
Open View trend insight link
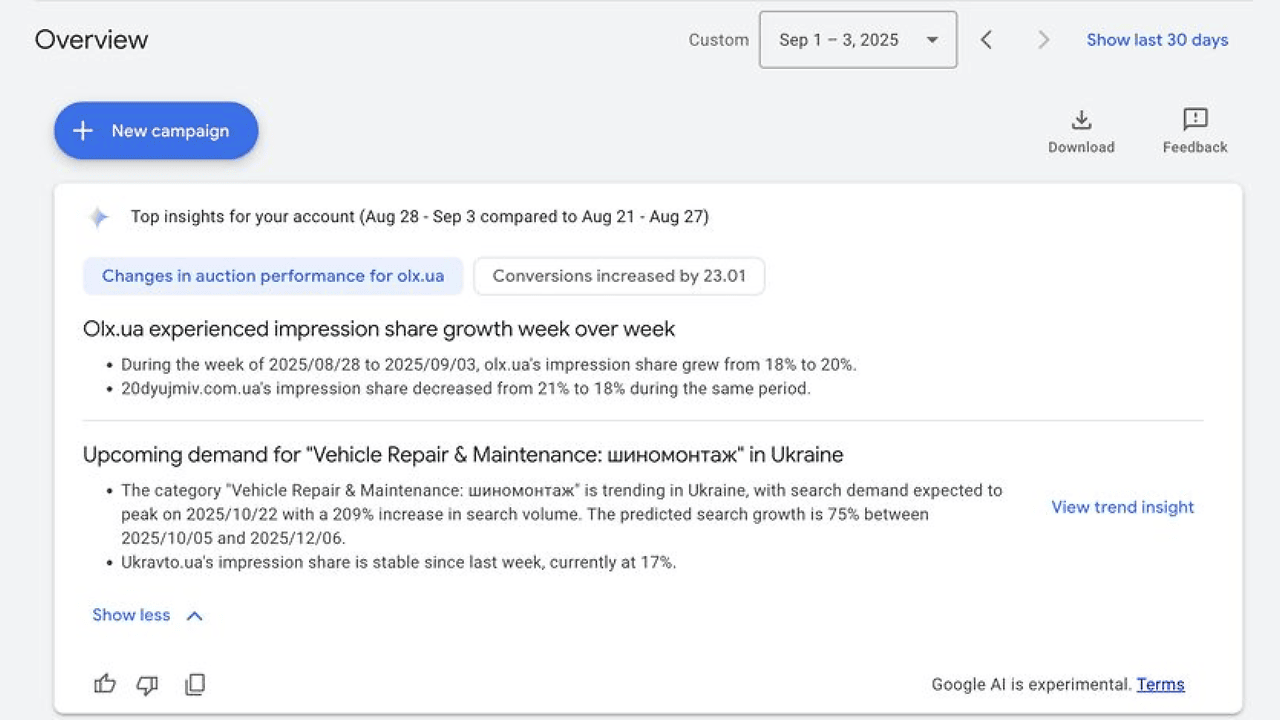coord(1122,507)
